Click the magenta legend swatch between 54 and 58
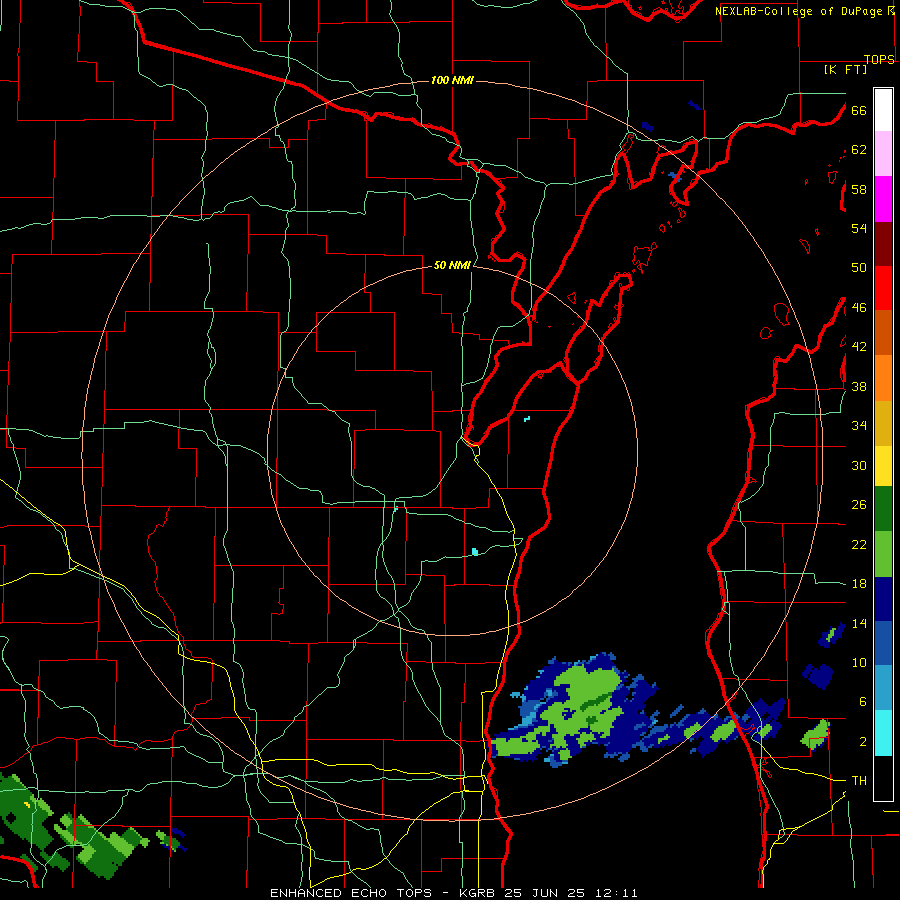 click(x=883, y=199)
